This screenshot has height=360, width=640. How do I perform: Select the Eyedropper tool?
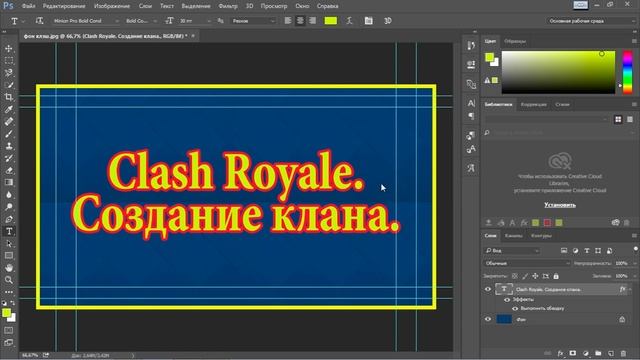9,109
